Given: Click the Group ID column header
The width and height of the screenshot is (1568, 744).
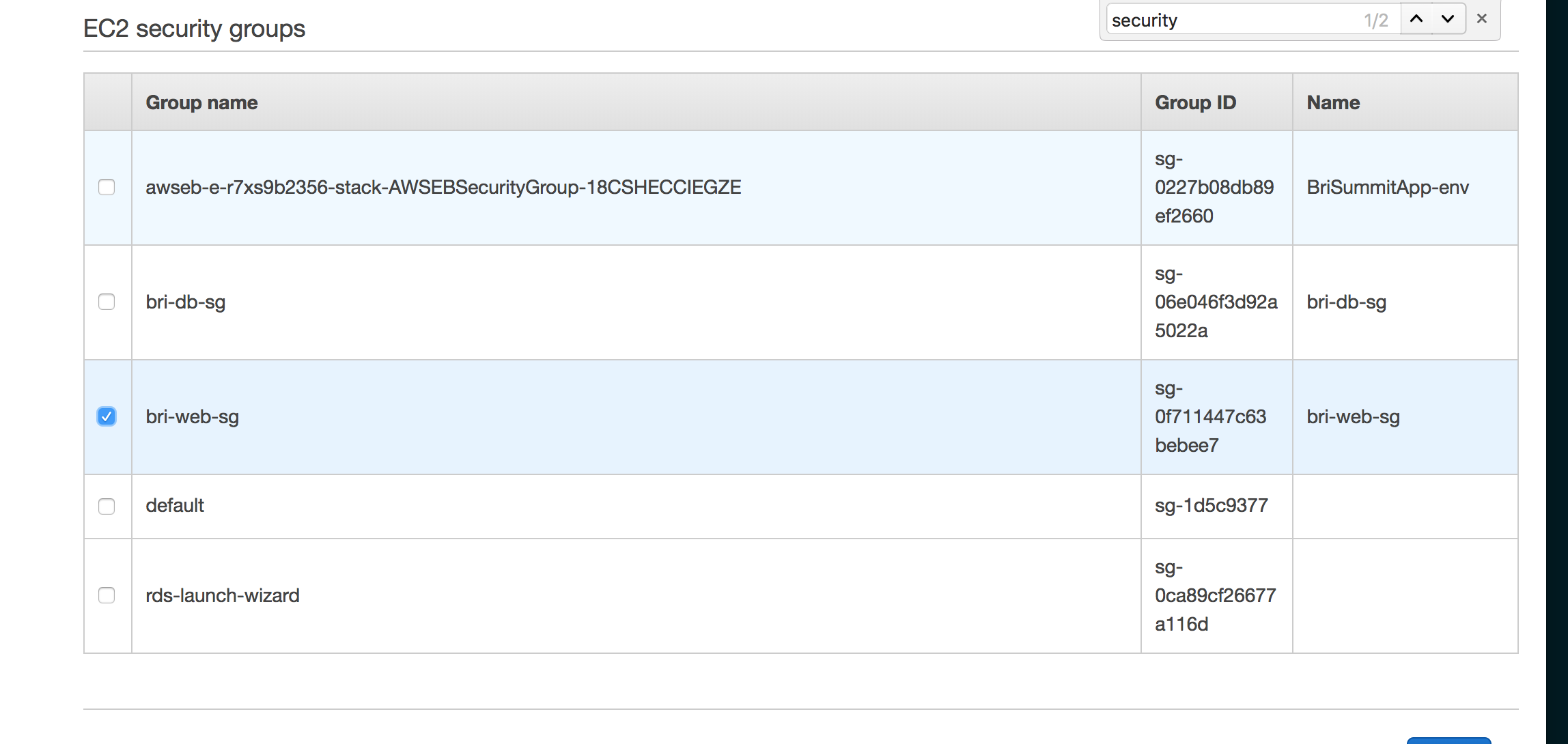Looking at the screenshot, I should tap(1195, 102).
